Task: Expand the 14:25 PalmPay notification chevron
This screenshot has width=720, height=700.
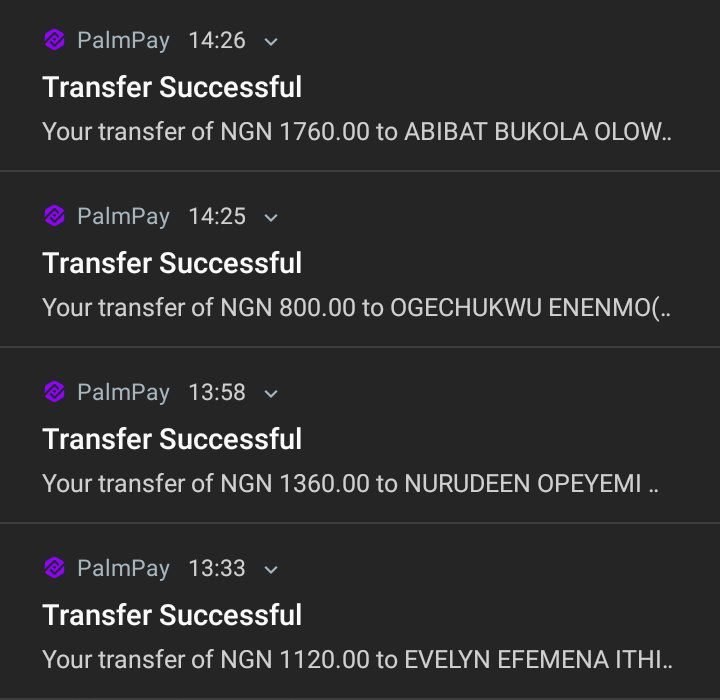Action: click(271, 218)
